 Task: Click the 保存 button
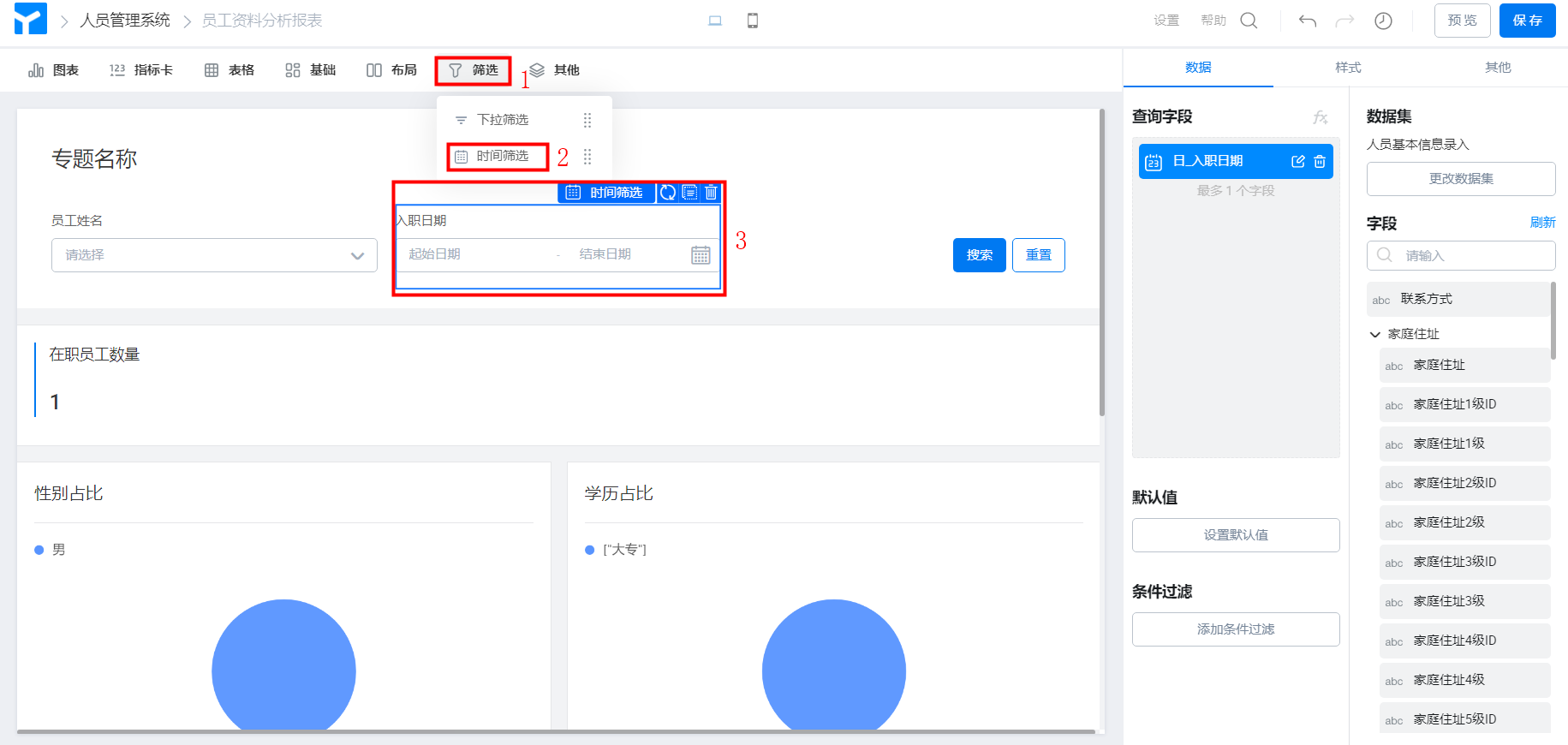coord(1527,21)
